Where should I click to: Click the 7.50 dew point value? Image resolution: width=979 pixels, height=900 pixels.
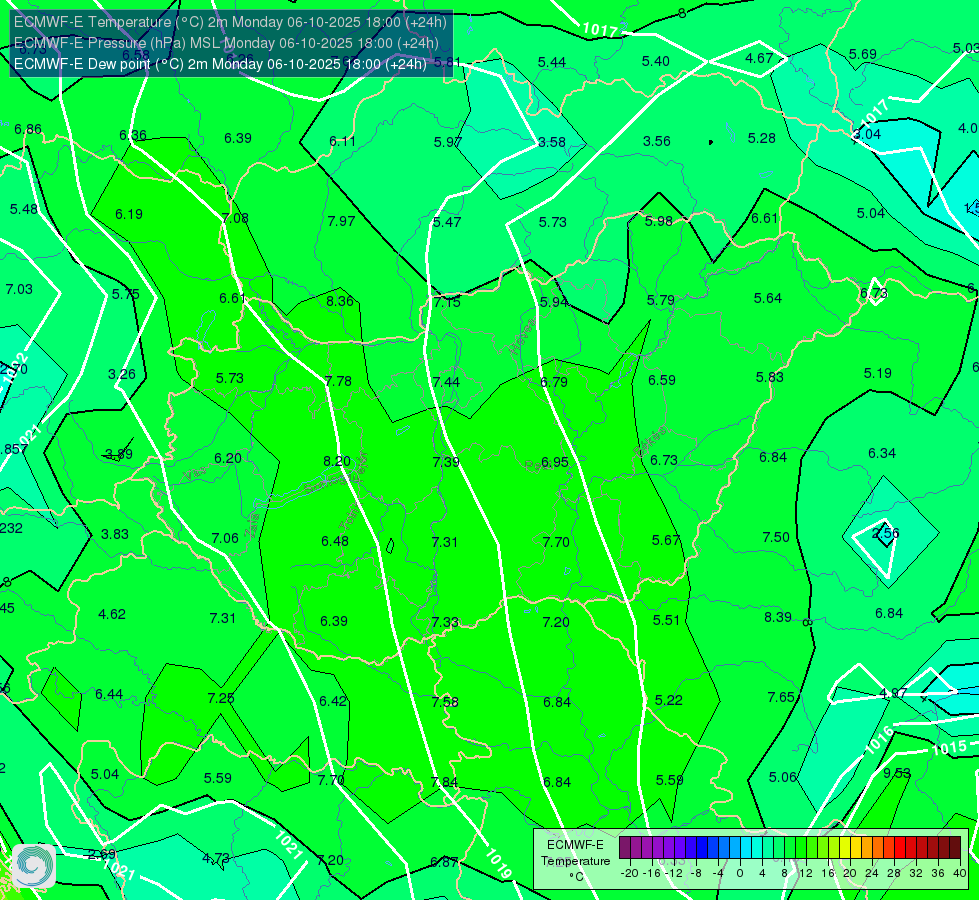[775, 537]
